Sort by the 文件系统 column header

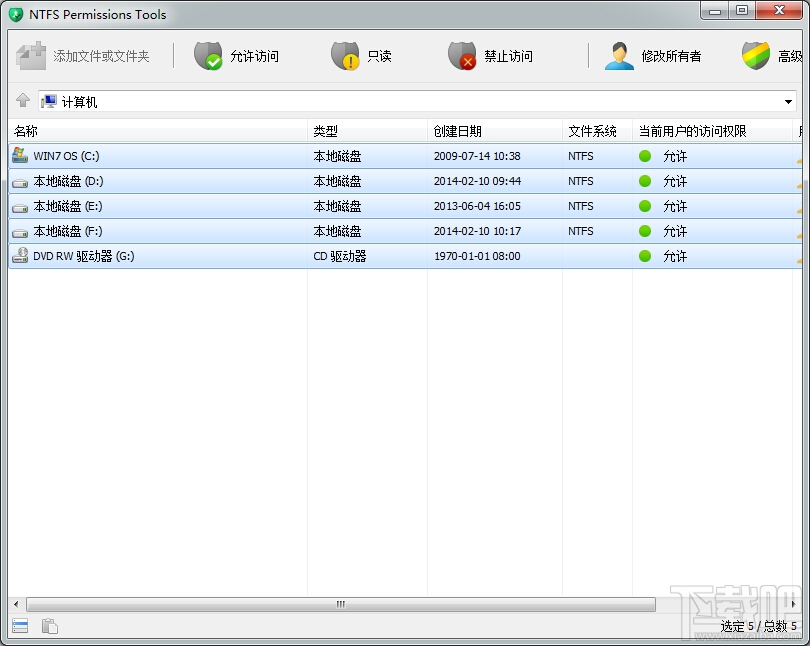coord(598,131)
